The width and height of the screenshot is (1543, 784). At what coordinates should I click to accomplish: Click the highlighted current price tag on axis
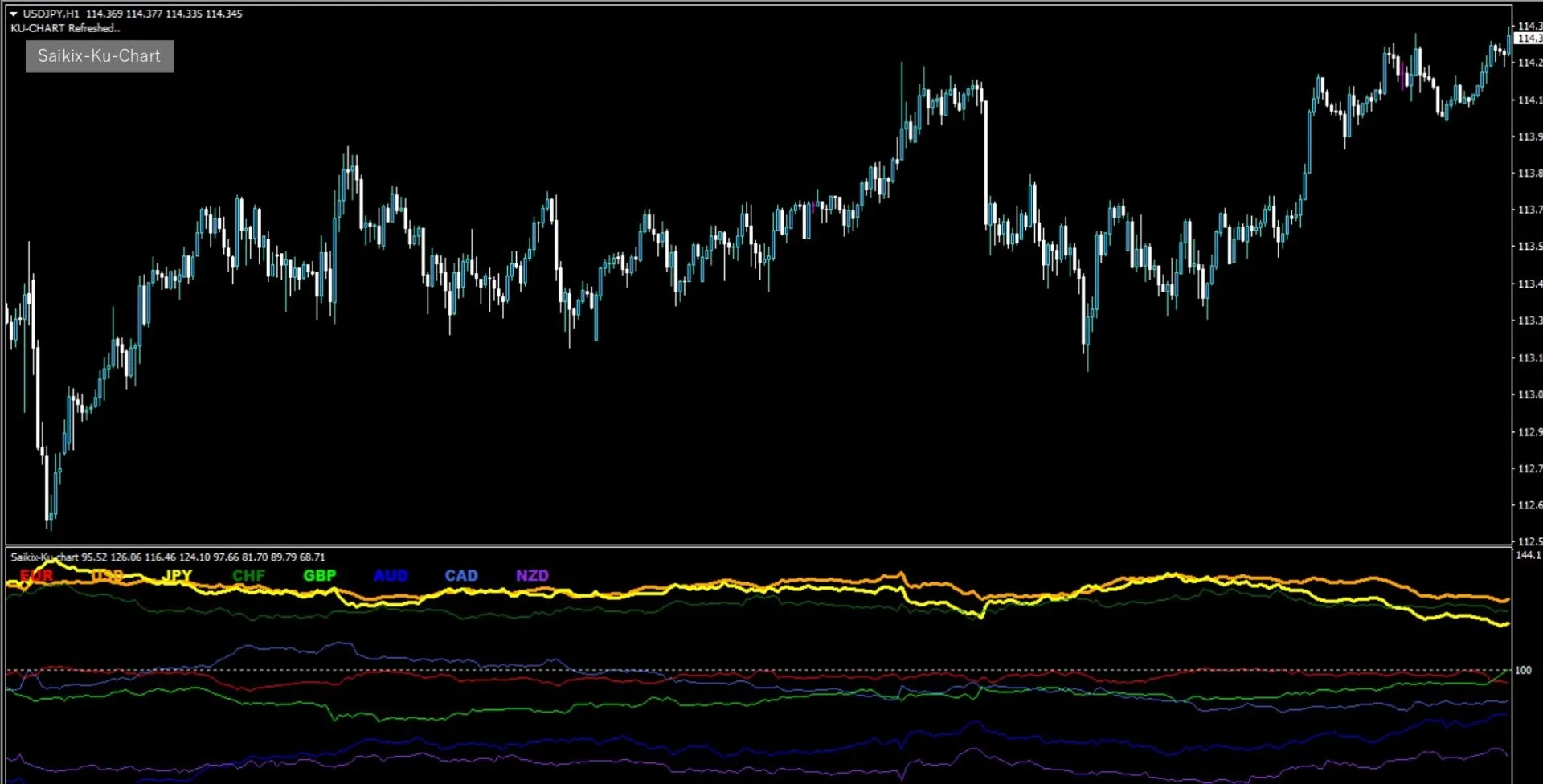coord(1529,38)
